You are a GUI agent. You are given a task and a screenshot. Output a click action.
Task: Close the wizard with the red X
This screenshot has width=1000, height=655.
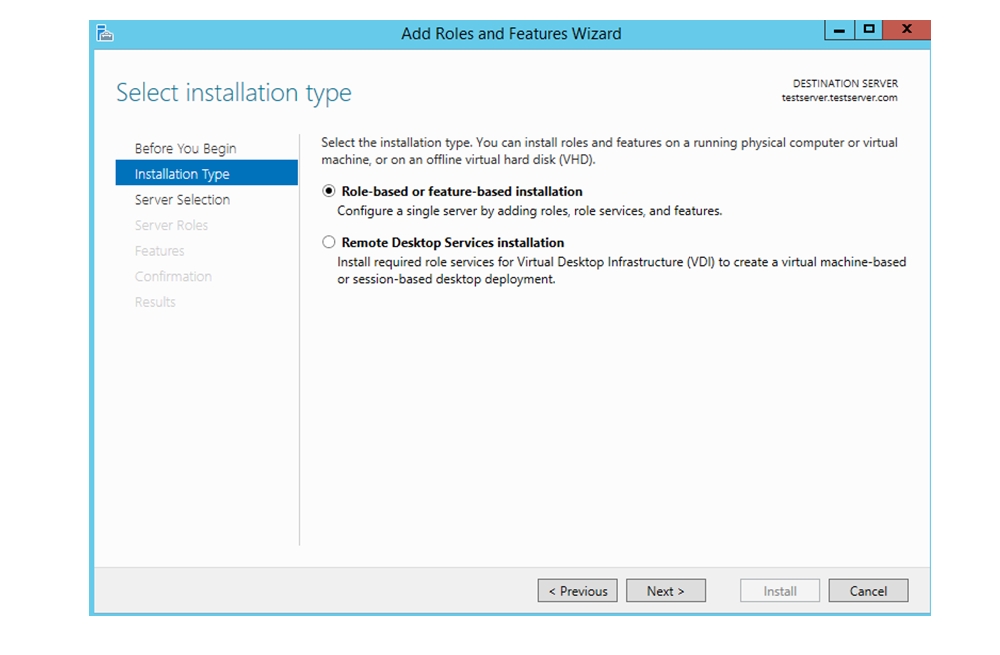[906, 30]
